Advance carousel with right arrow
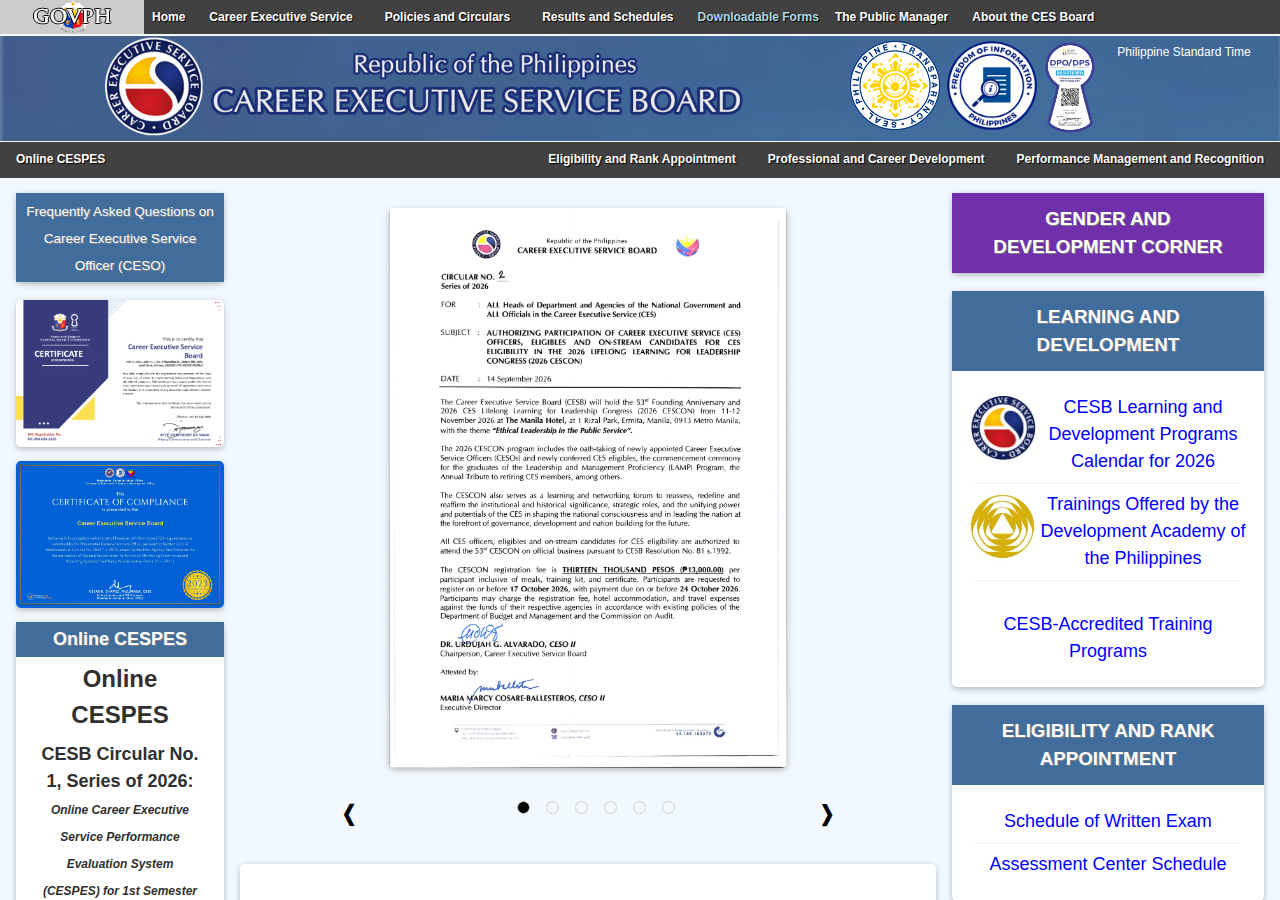Viewport: 1280px width, 900px height. [827, 814]
